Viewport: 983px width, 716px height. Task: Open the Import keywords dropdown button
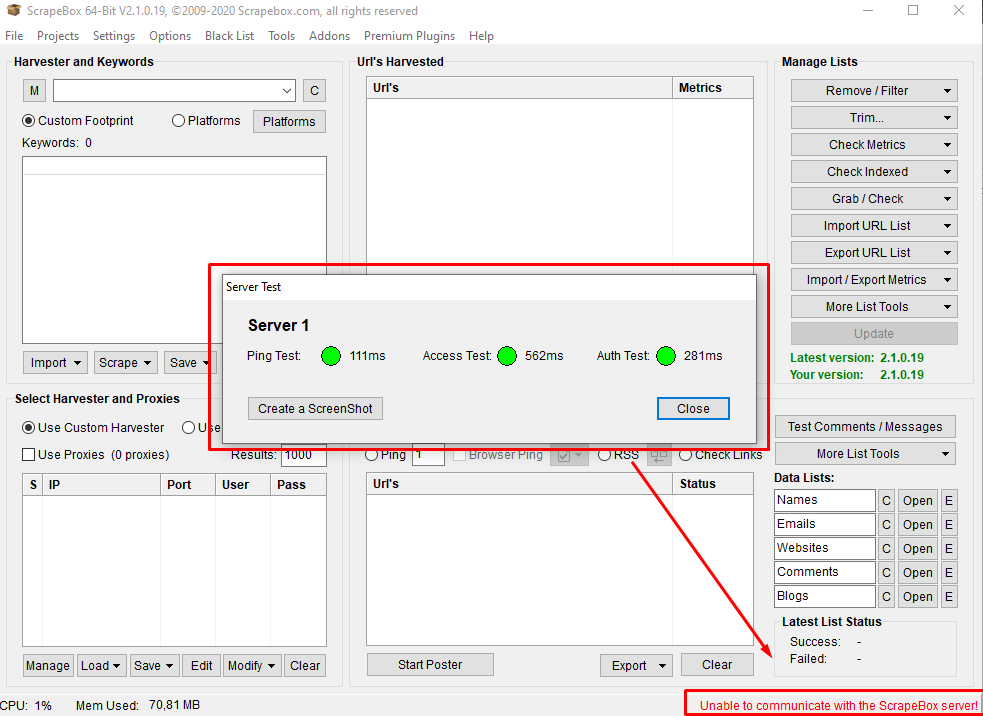(x=55, y=362)
